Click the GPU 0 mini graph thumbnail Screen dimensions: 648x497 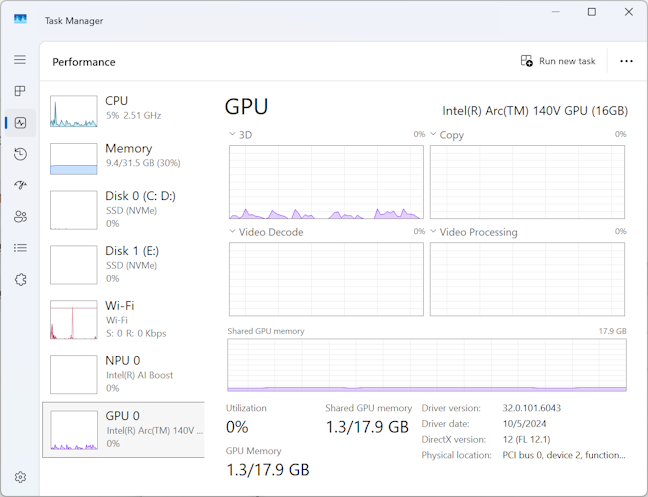pos(74,430)
